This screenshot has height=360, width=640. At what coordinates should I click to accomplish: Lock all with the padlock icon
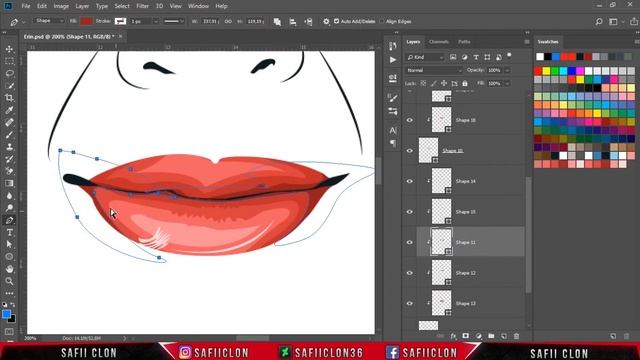pyautogui.click(x=464, y=83)
